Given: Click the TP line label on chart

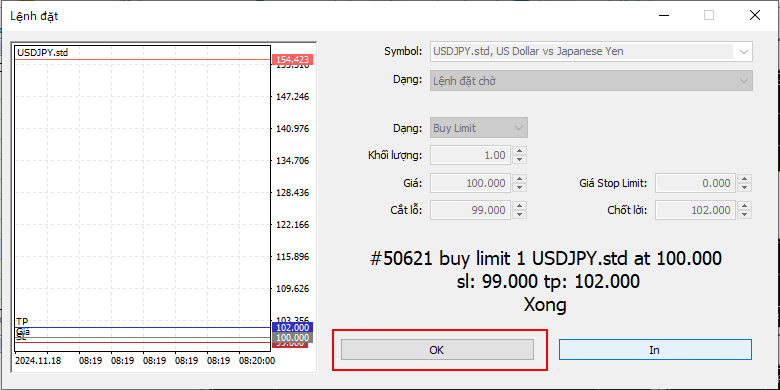Looking at the screenshot, I should [x=22, y=322].
